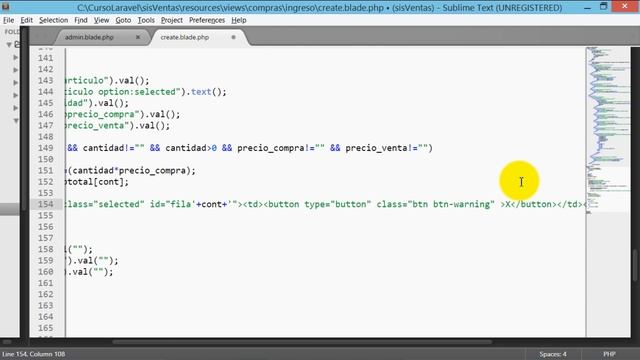Open the Goto menu

point(123,20)
